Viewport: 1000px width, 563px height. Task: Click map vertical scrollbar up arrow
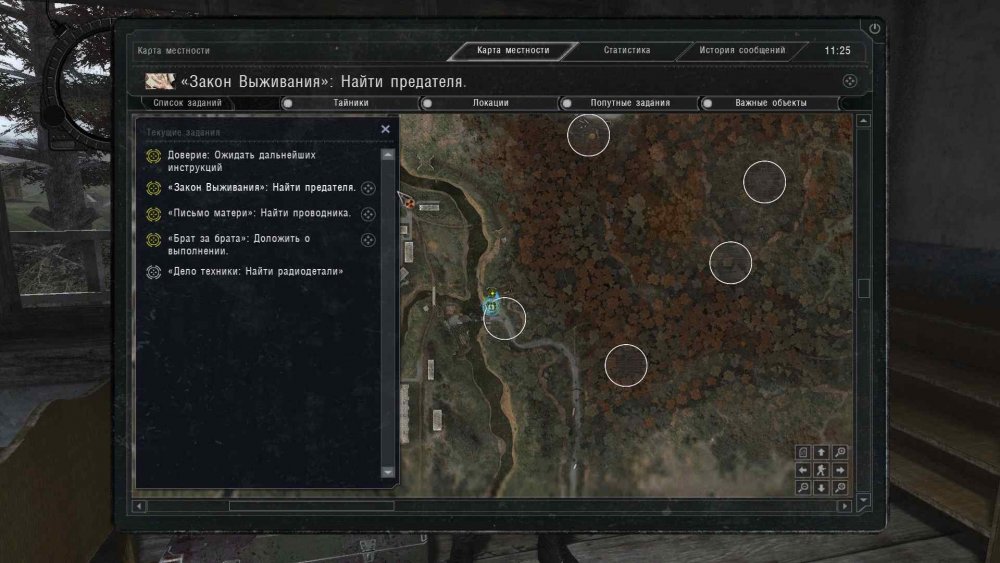pyautogui.click(x=864, y=121)
